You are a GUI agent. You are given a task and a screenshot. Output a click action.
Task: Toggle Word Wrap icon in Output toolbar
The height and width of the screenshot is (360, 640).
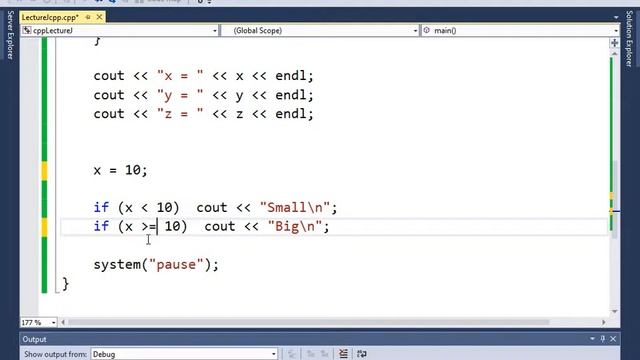362,354
